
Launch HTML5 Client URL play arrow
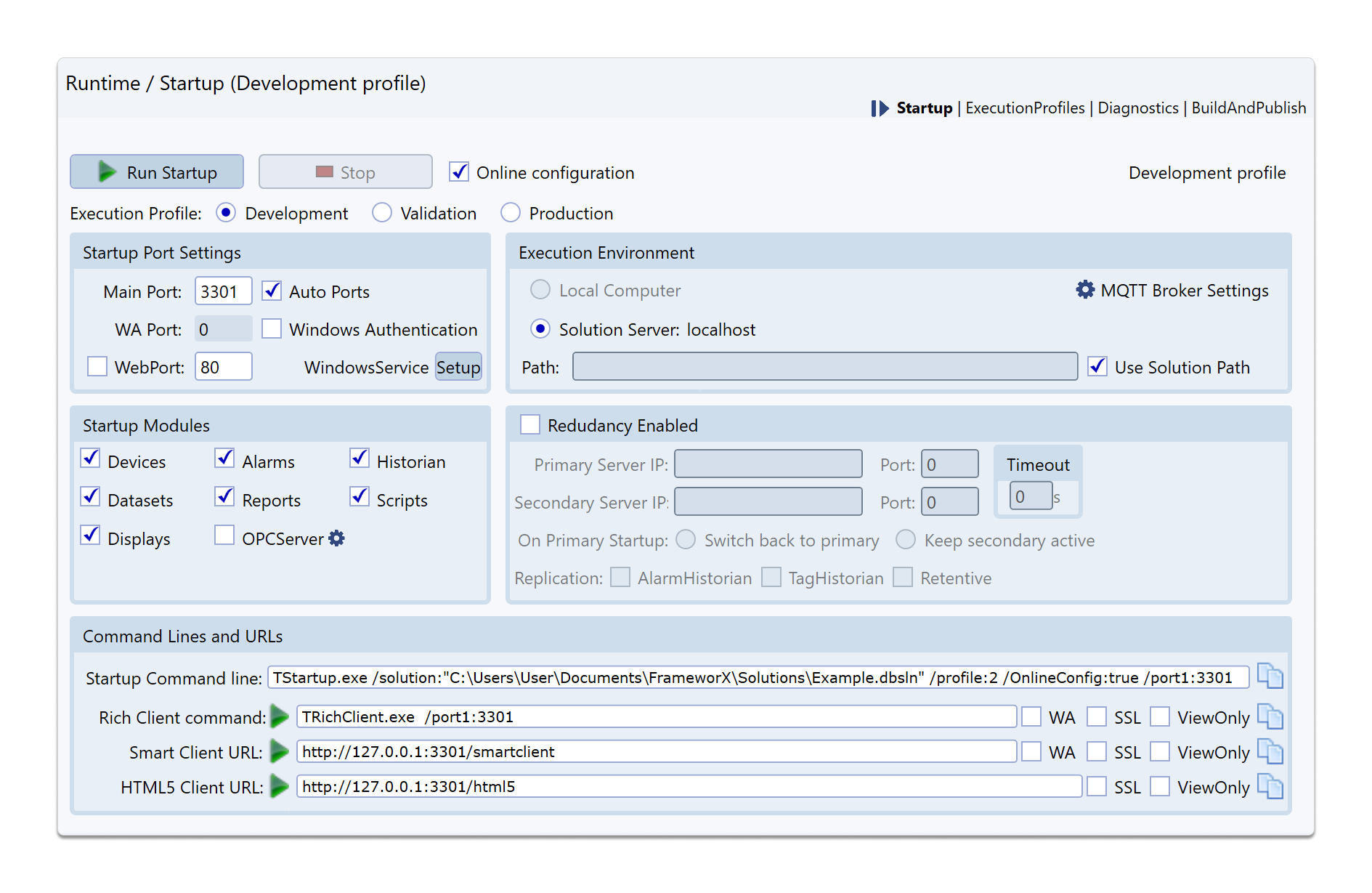(x=280, y=786)
